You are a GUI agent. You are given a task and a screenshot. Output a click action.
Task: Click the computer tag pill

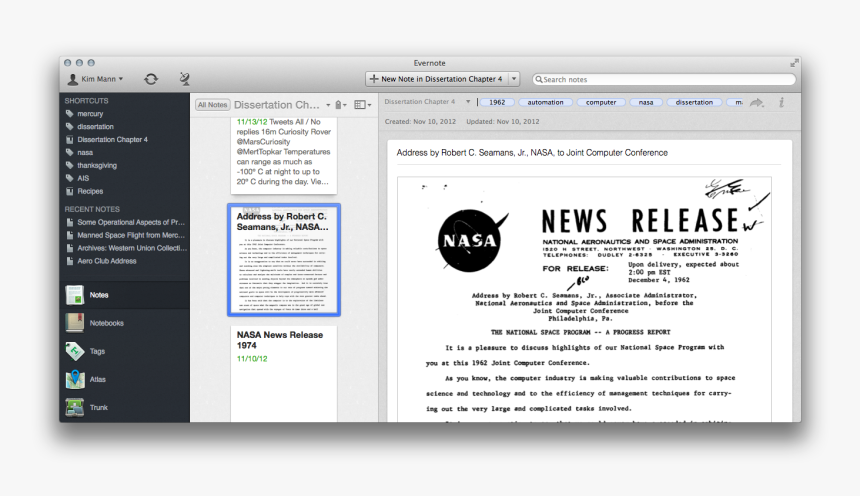pos(601,102)
